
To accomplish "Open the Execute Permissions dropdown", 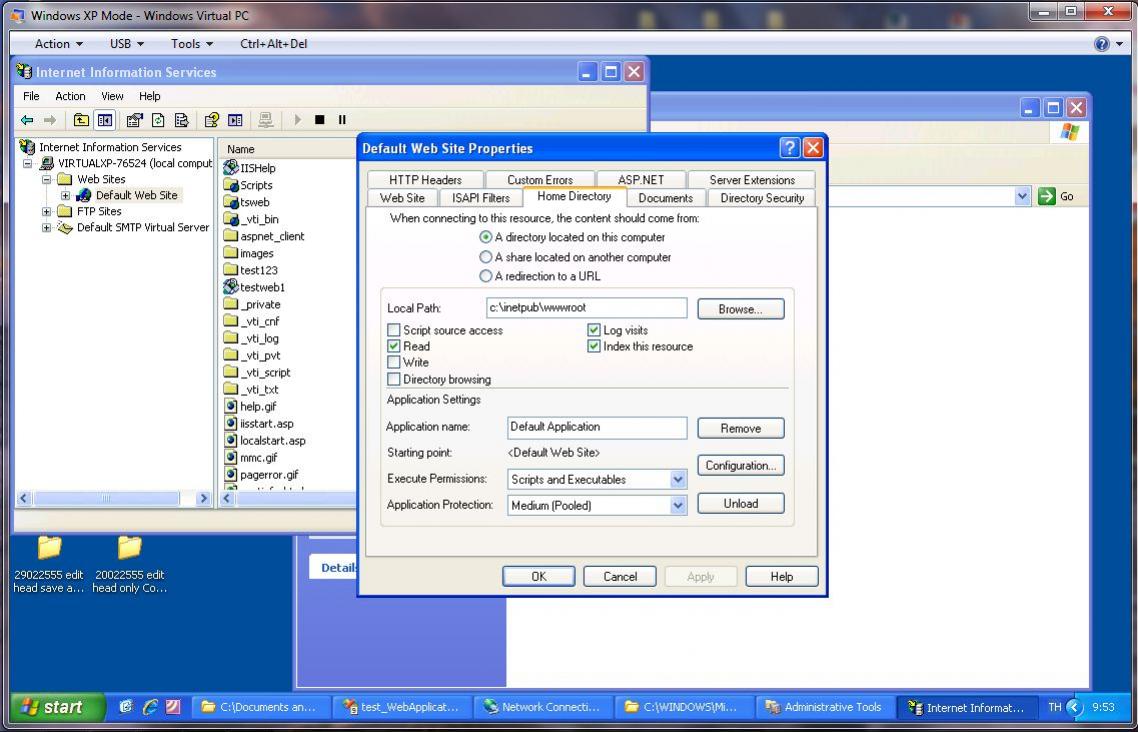I will 678,480.
